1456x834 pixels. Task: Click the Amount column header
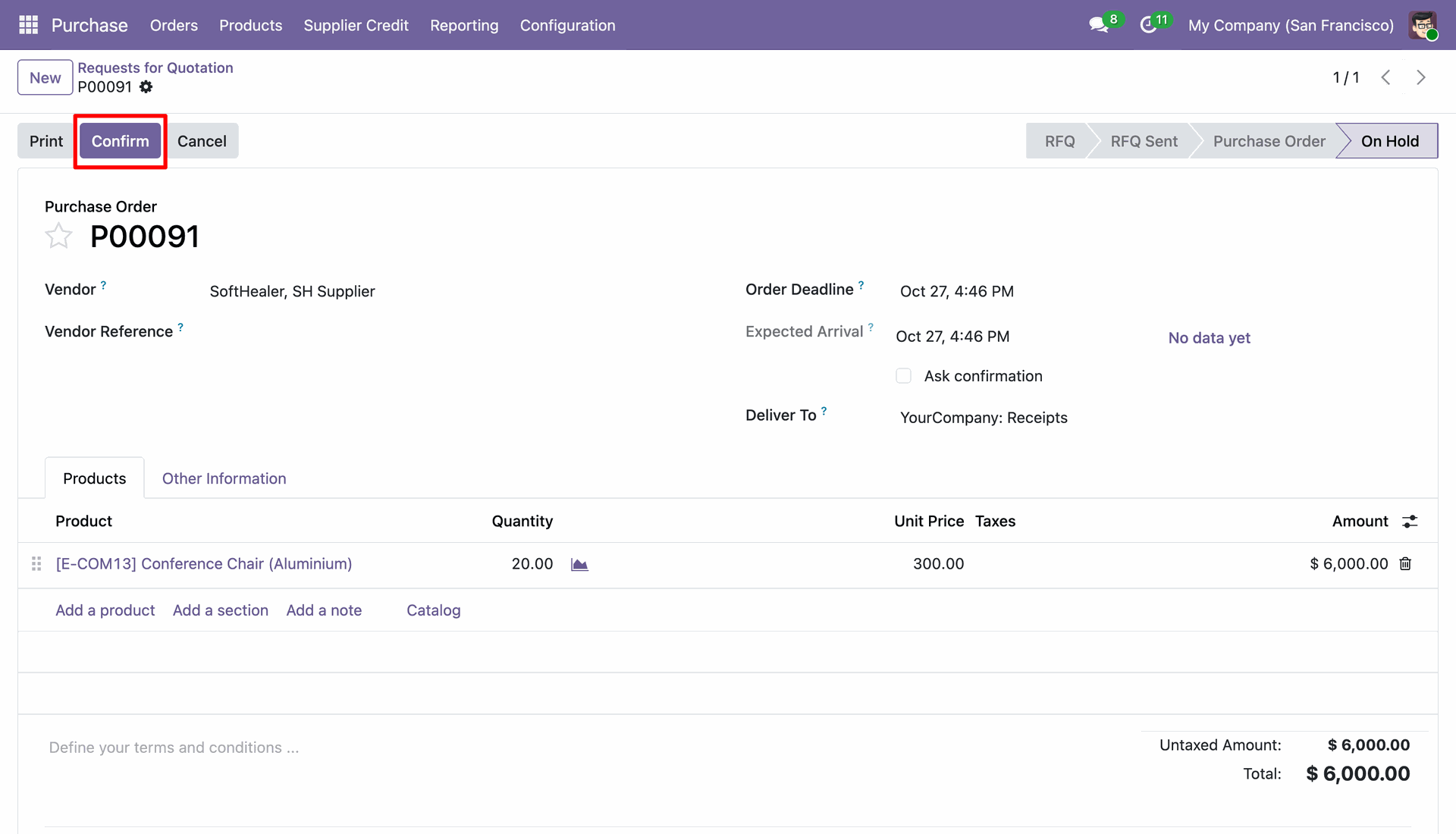click(x=1360, y=522)
